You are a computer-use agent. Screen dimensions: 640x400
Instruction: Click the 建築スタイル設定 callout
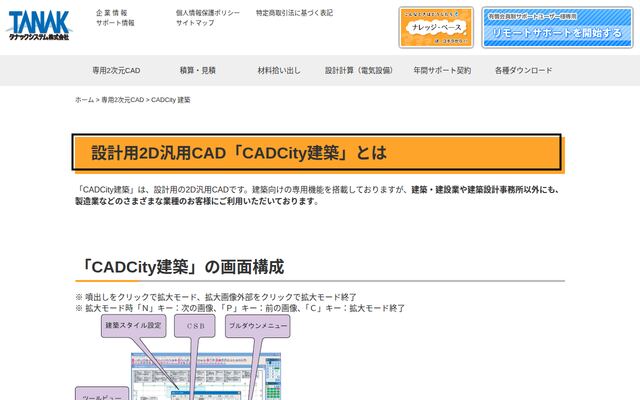click(x=134, y=326)
